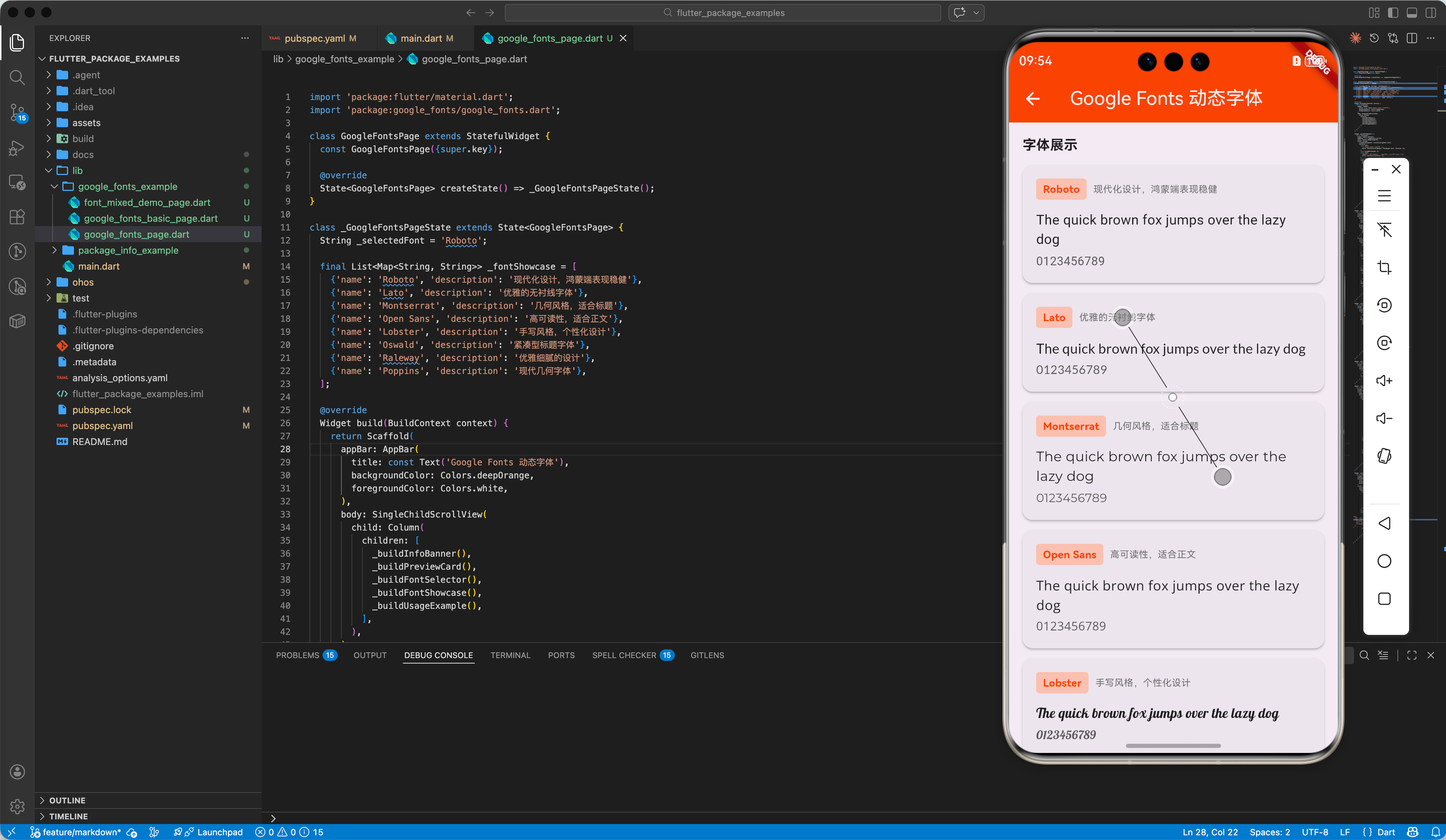
Task: Click the Spaces: 2 indentation setting
Action: click(1269, 832)
